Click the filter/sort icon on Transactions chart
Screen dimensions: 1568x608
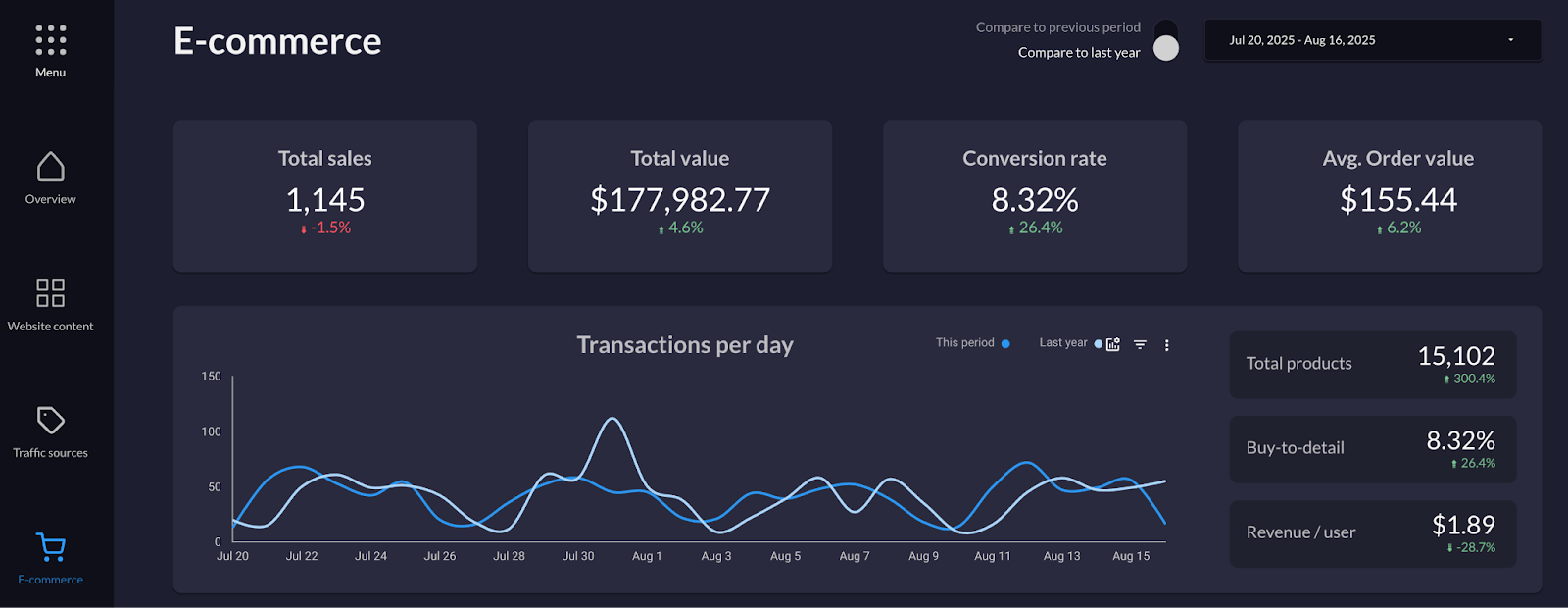coord(1140,344)
